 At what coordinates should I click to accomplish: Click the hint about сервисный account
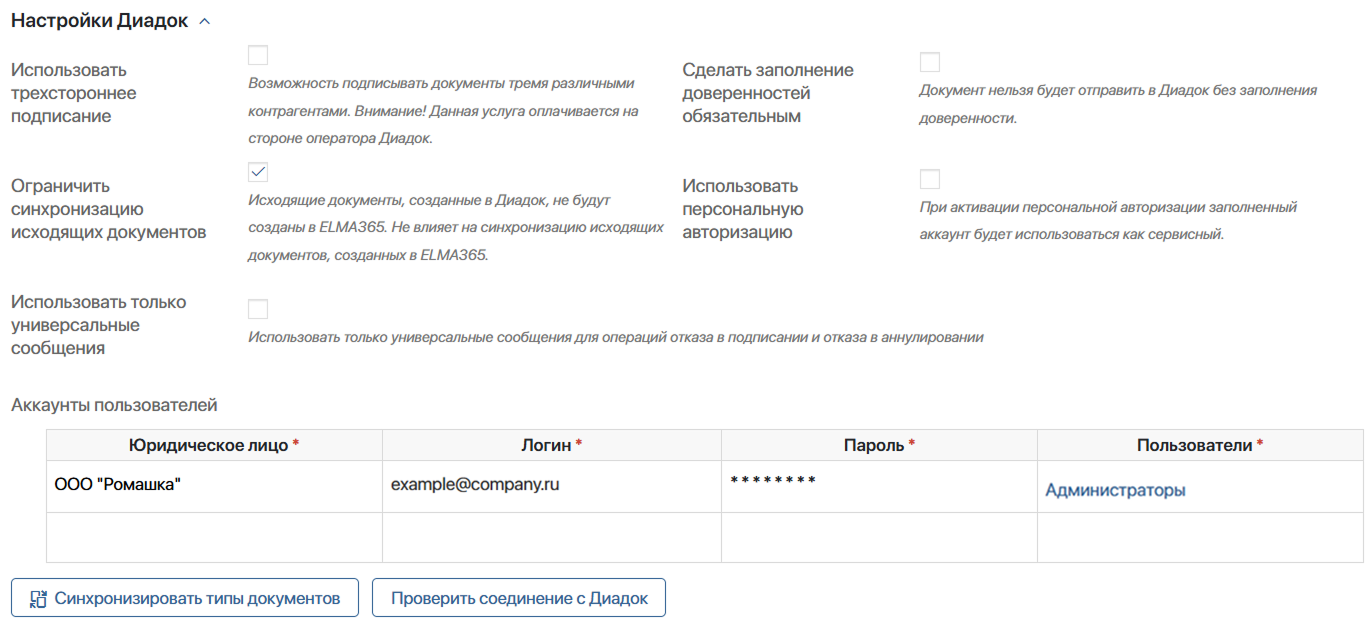tap(1108, 221)
